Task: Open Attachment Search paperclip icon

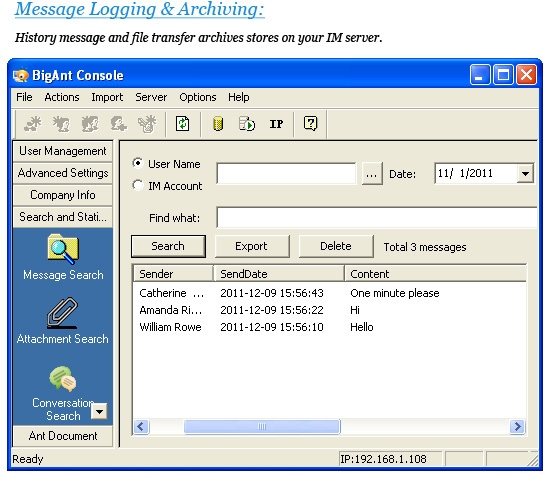Action: point(62,313)
